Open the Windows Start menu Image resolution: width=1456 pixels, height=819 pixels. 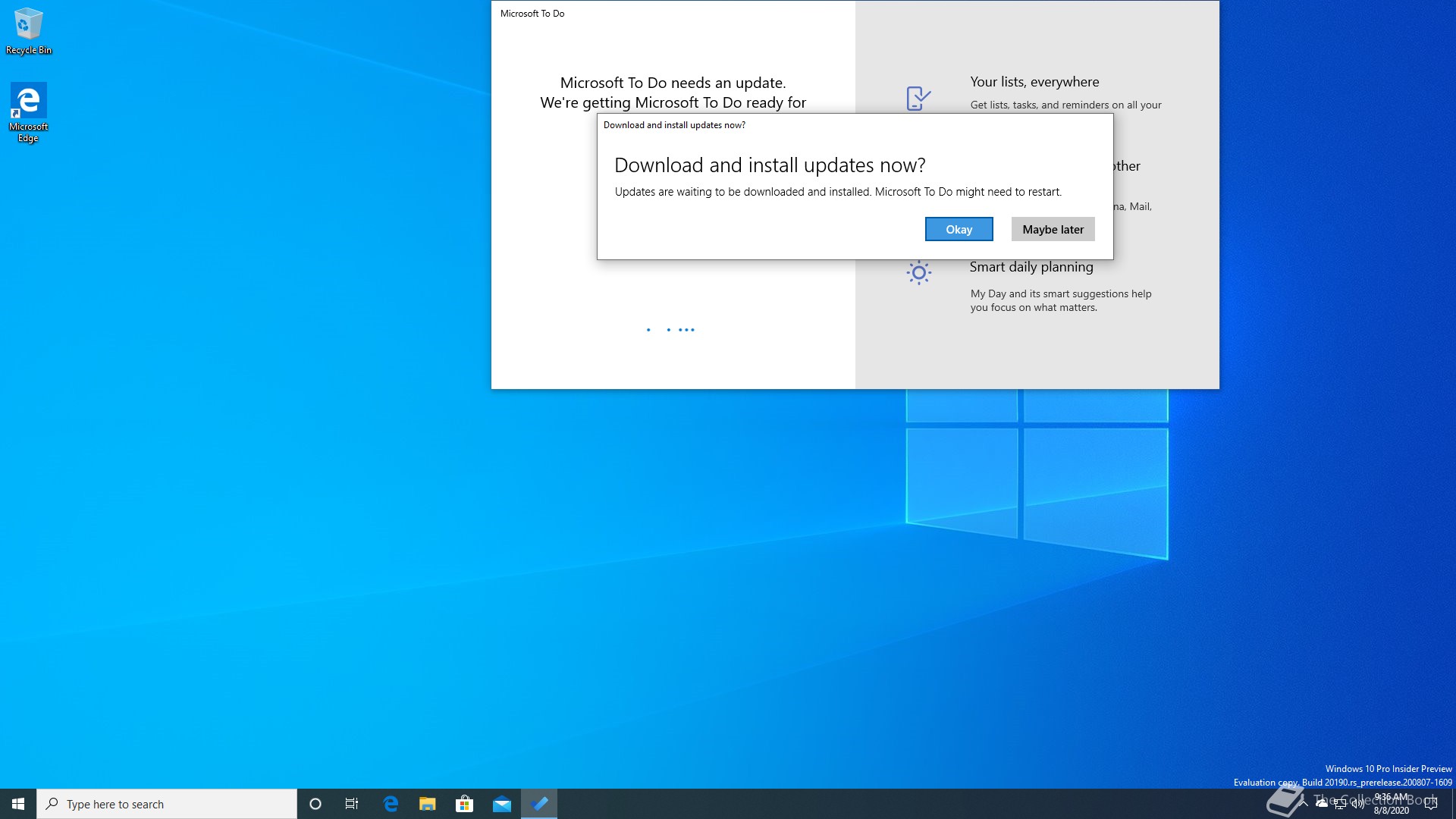click(x=18, y=804)
